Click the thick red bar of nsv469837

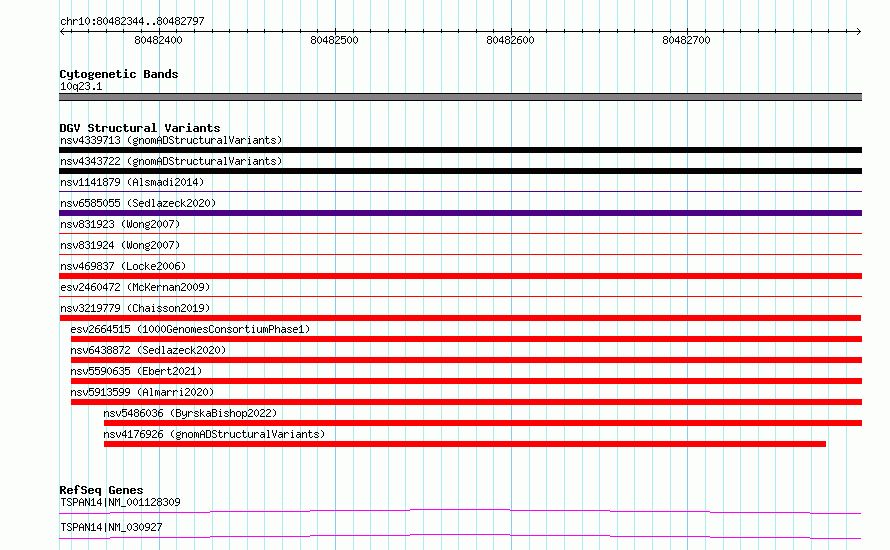pyautogui.click(x=460, y=276)
